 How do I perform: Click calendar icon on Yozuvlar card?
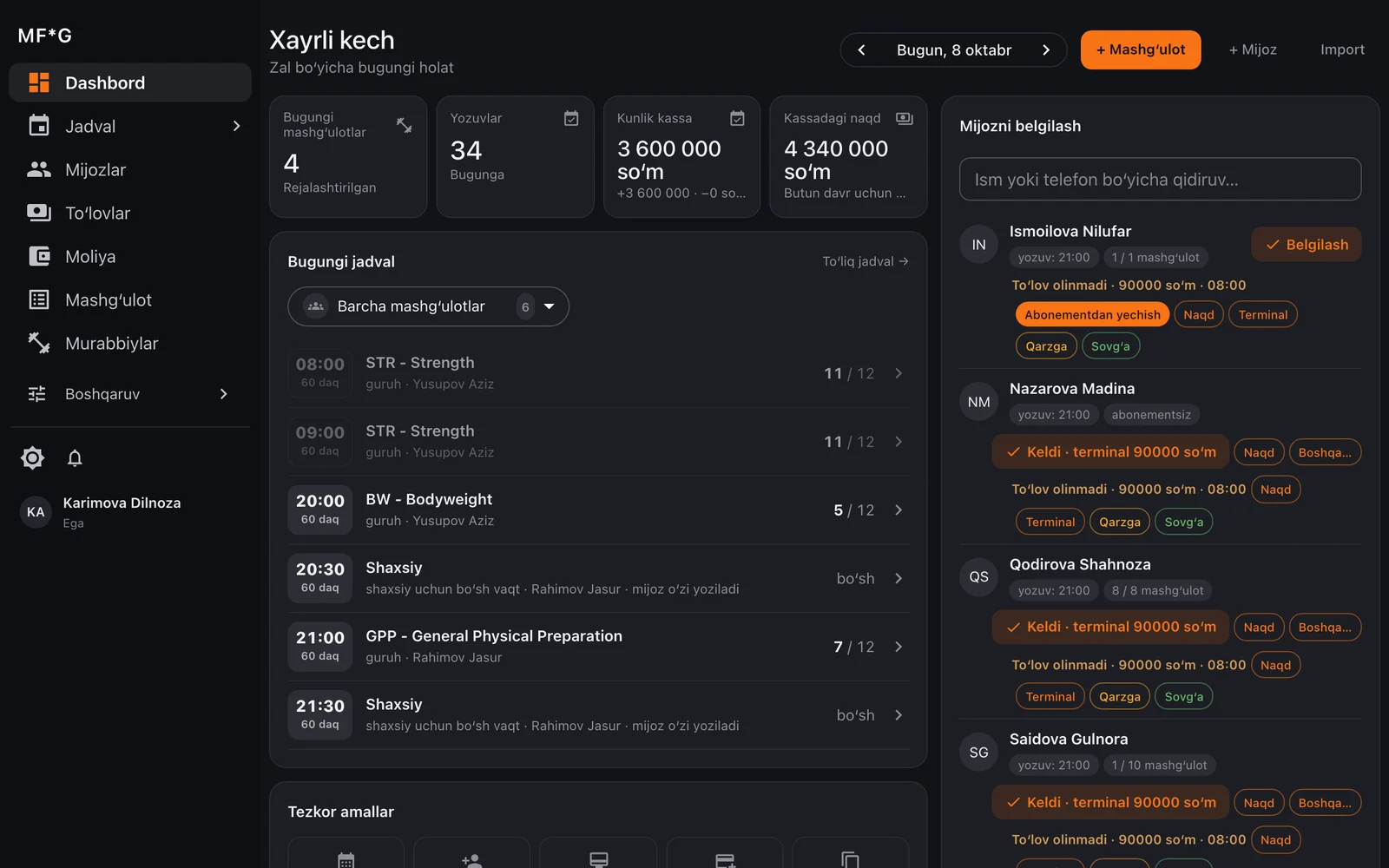571,118
